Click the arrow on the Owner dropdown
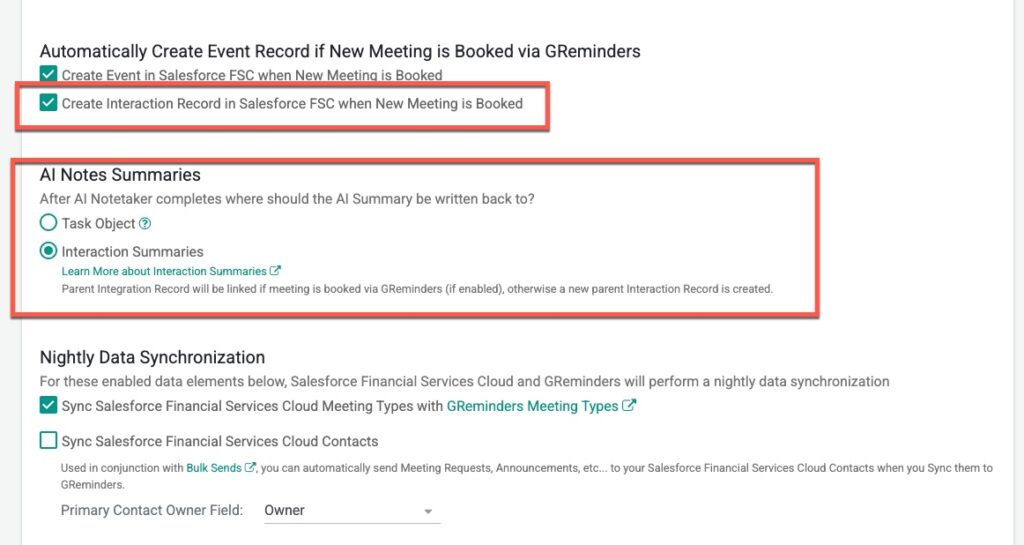1024x545 pixels. (x=428, y=511)
